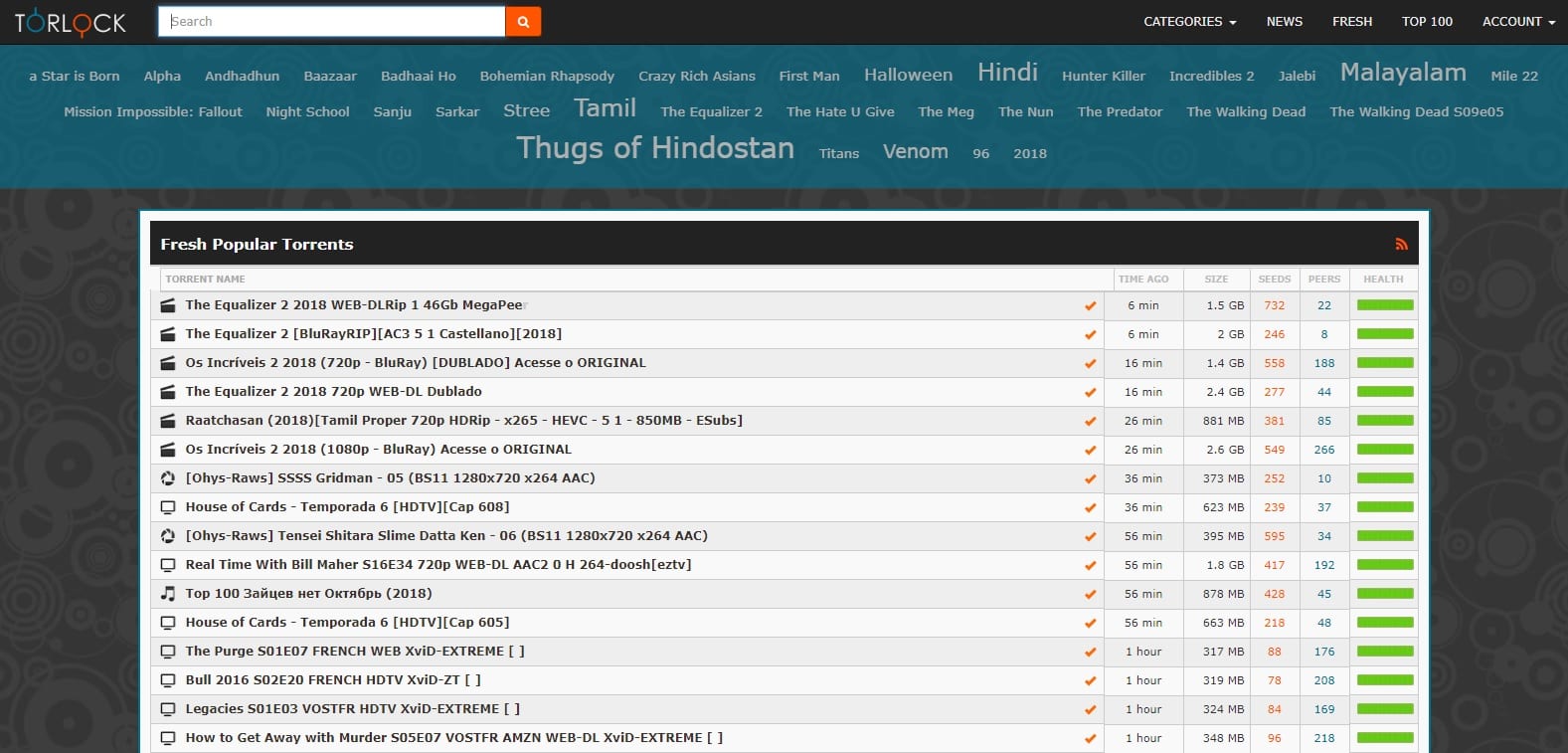Go to the Top 100 page
The width and height of the screenshot is (1568, 753).
click(1427, 21)
